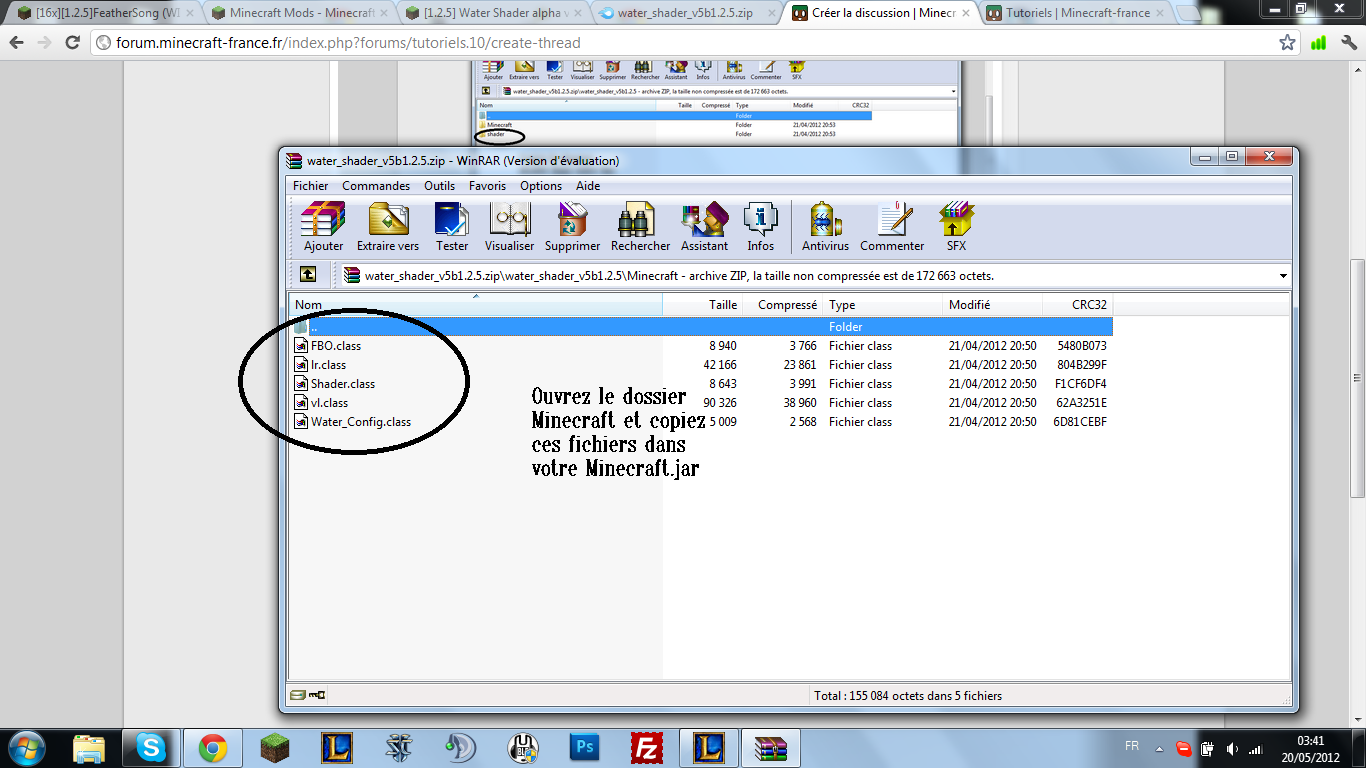Sort by the Nom column header
This screenshot has width=1366, height=768.
click(476, 305)
